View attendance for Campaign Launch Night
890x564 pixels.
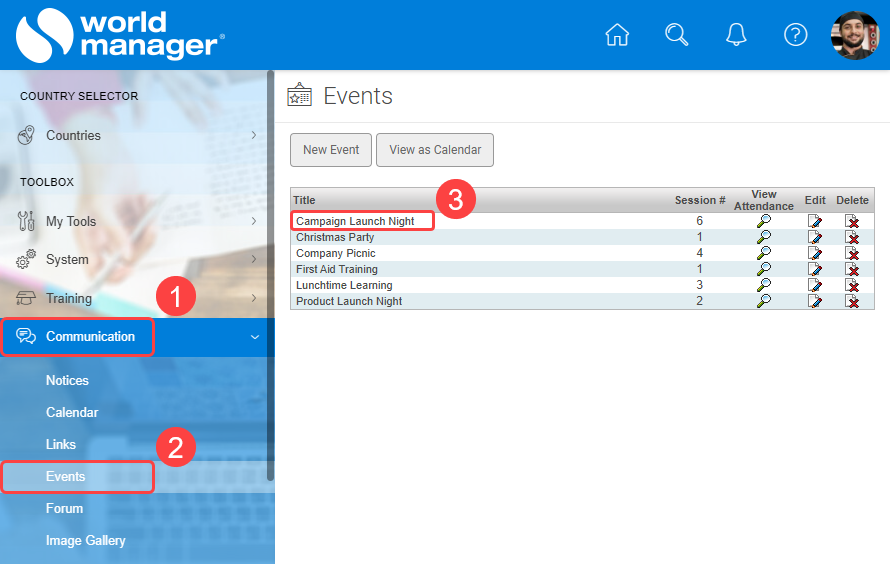click(x=763, y=221)
